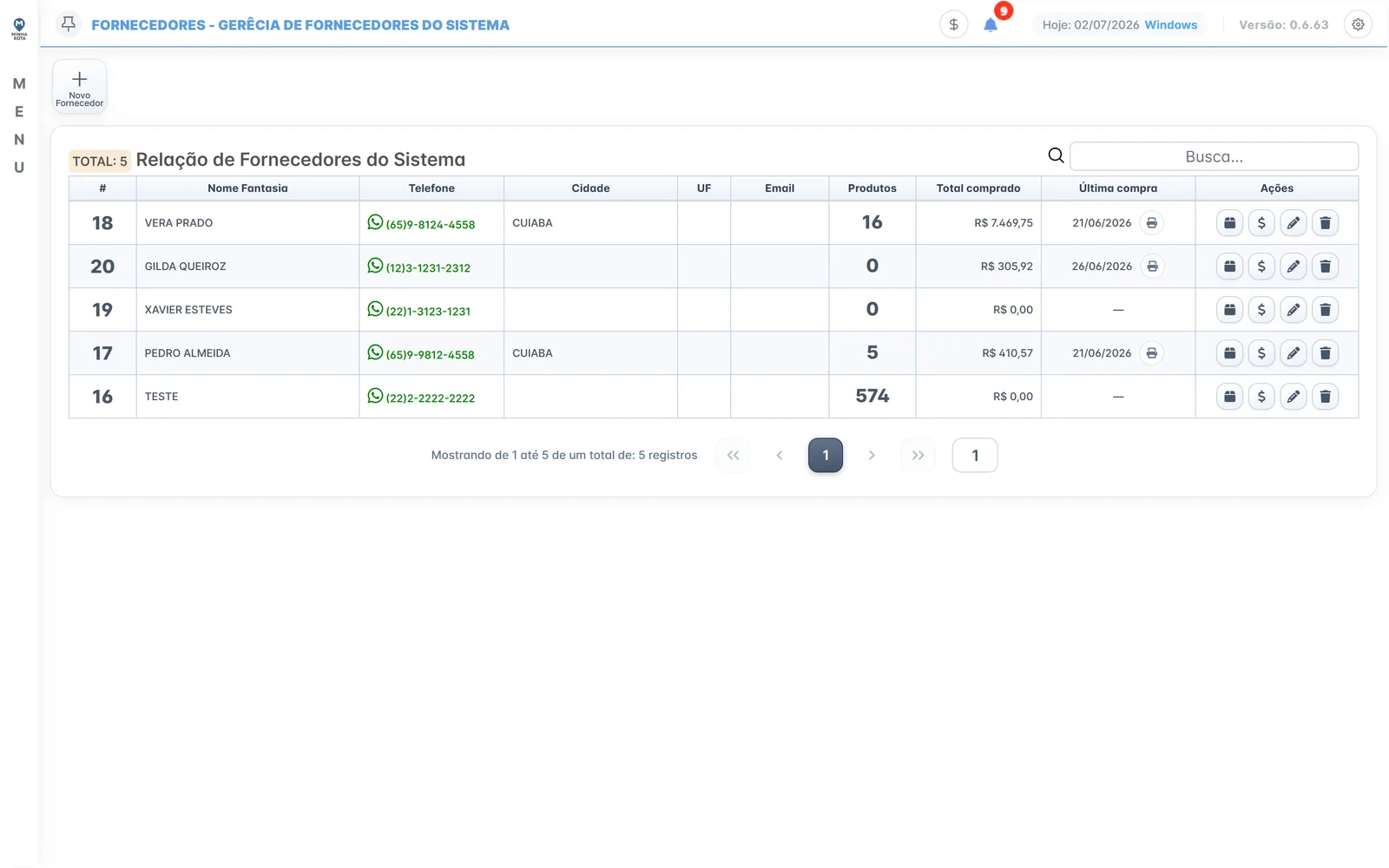Viewport: 1389px width, 868px height.
Task: Open the settings gear icon
Action: click(1358, 25)
